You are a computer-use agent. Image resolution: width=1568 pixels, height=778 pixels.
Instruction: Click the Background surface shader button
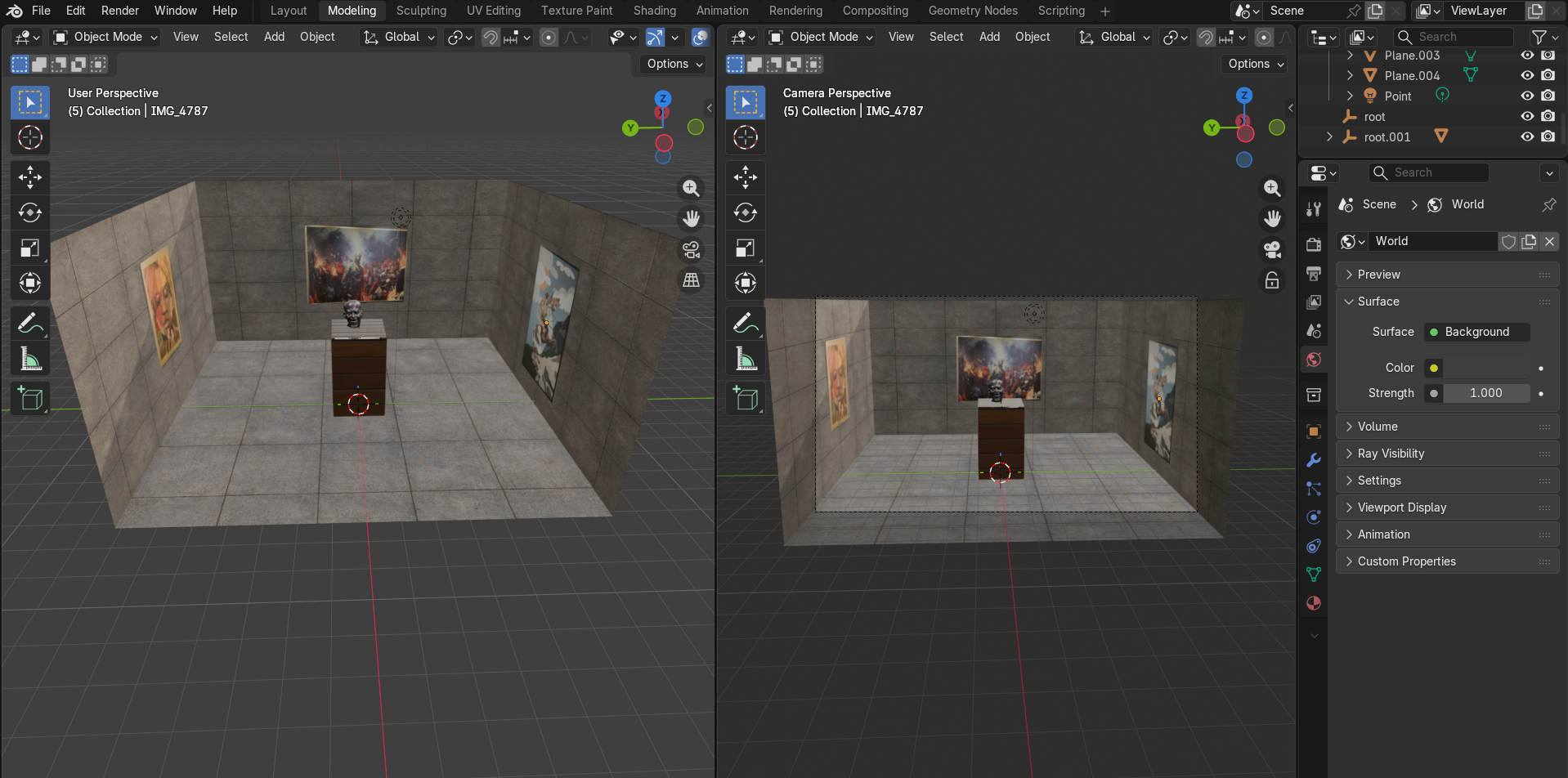click(x=1477, y=332)
